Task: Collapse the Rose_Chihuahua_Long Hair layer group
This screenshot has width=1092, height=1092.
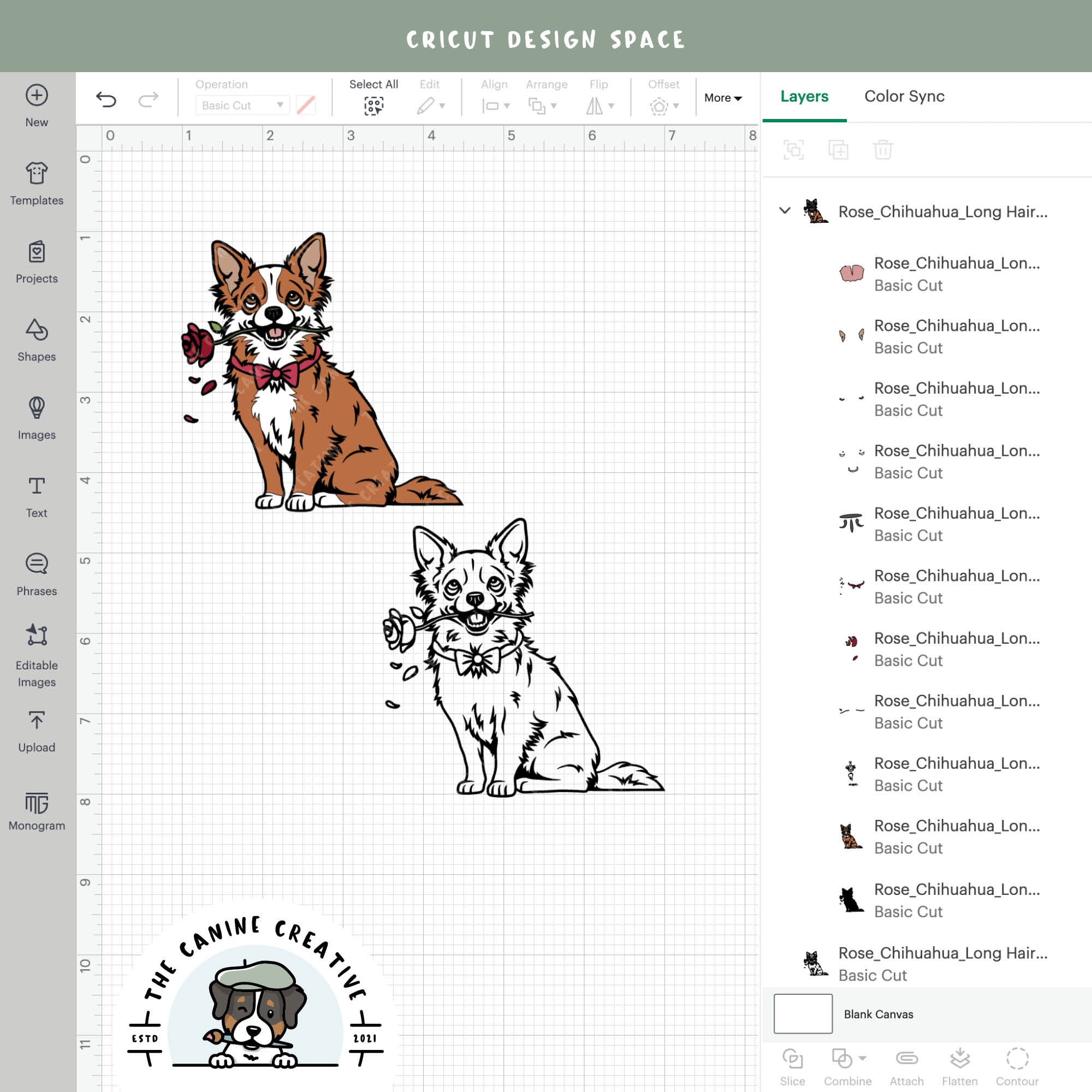Action: point(784,211)
